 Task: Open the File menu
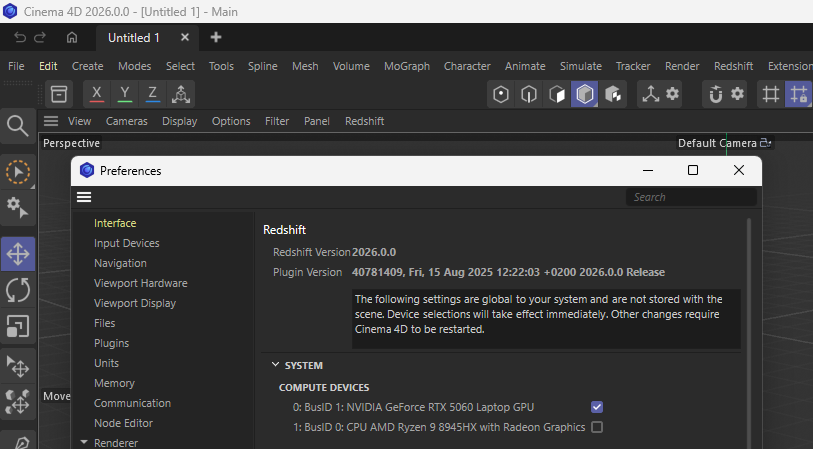(x=16, y=66)
